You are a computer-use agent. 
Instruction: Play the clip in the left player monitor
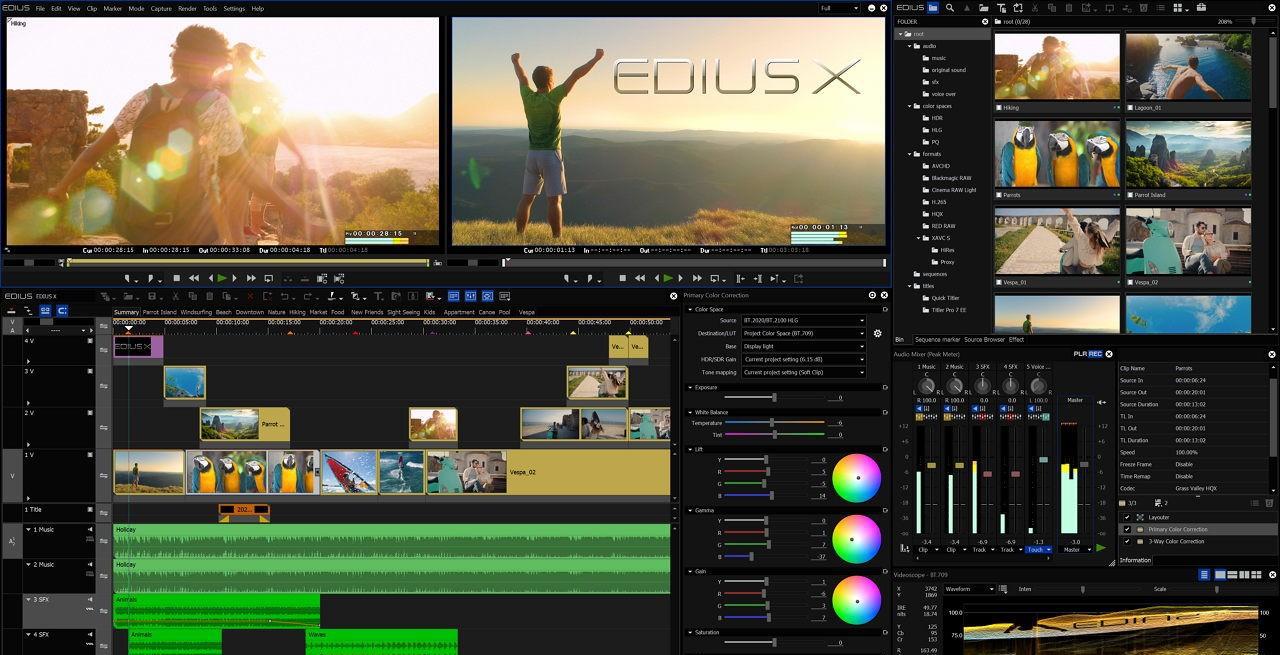222,278
